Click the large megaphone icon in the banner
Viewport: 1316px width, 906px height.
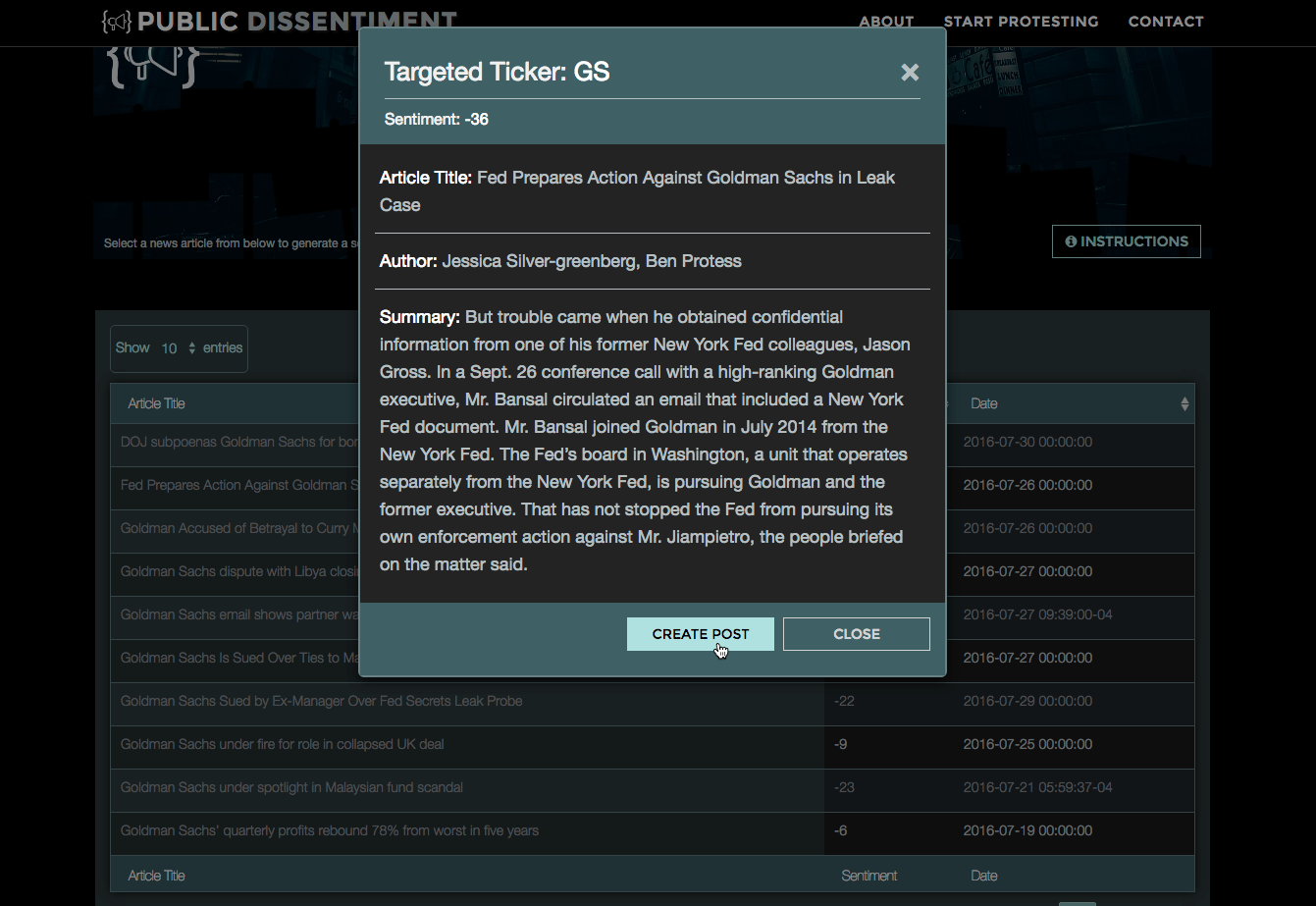(x=154, y=65)
